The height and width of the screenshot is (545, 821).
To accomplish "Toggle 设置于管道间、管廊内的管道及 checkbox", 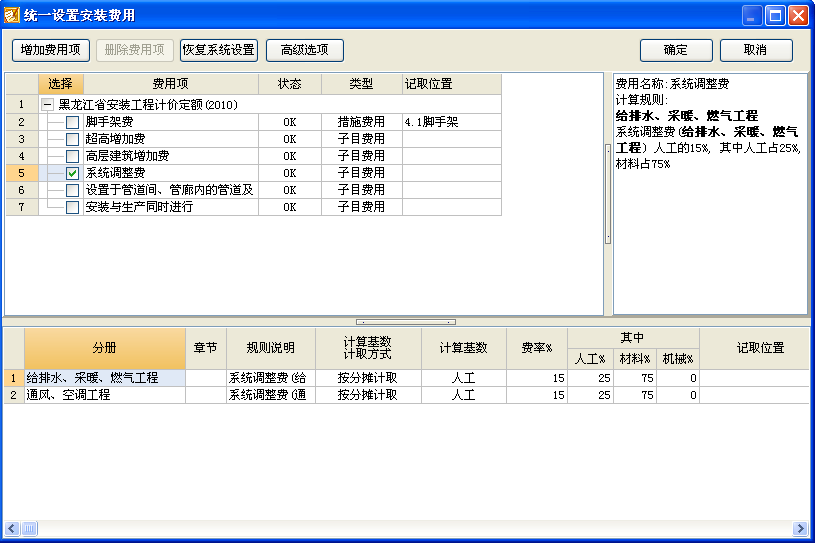I will [72, 190].
